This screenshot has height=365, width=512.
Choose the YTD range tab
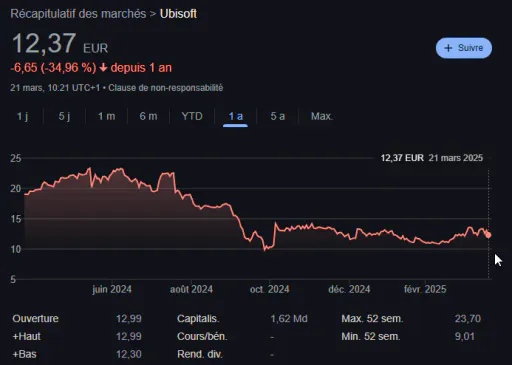coord(192,116)
